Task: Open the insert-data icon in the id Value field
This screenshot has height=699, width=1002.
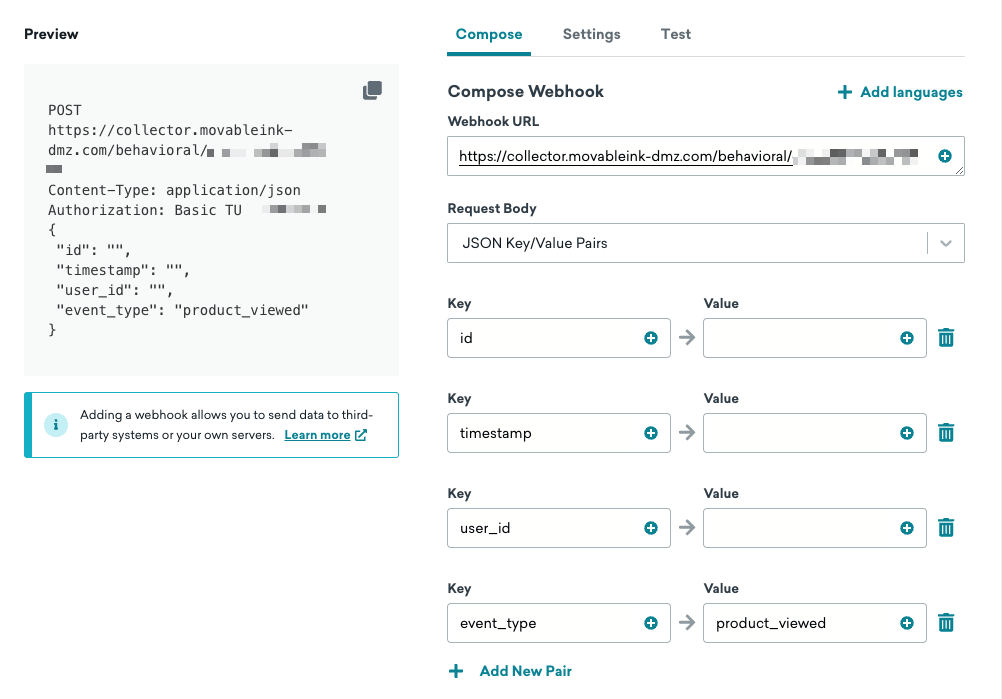Action: tap(908, 337)
